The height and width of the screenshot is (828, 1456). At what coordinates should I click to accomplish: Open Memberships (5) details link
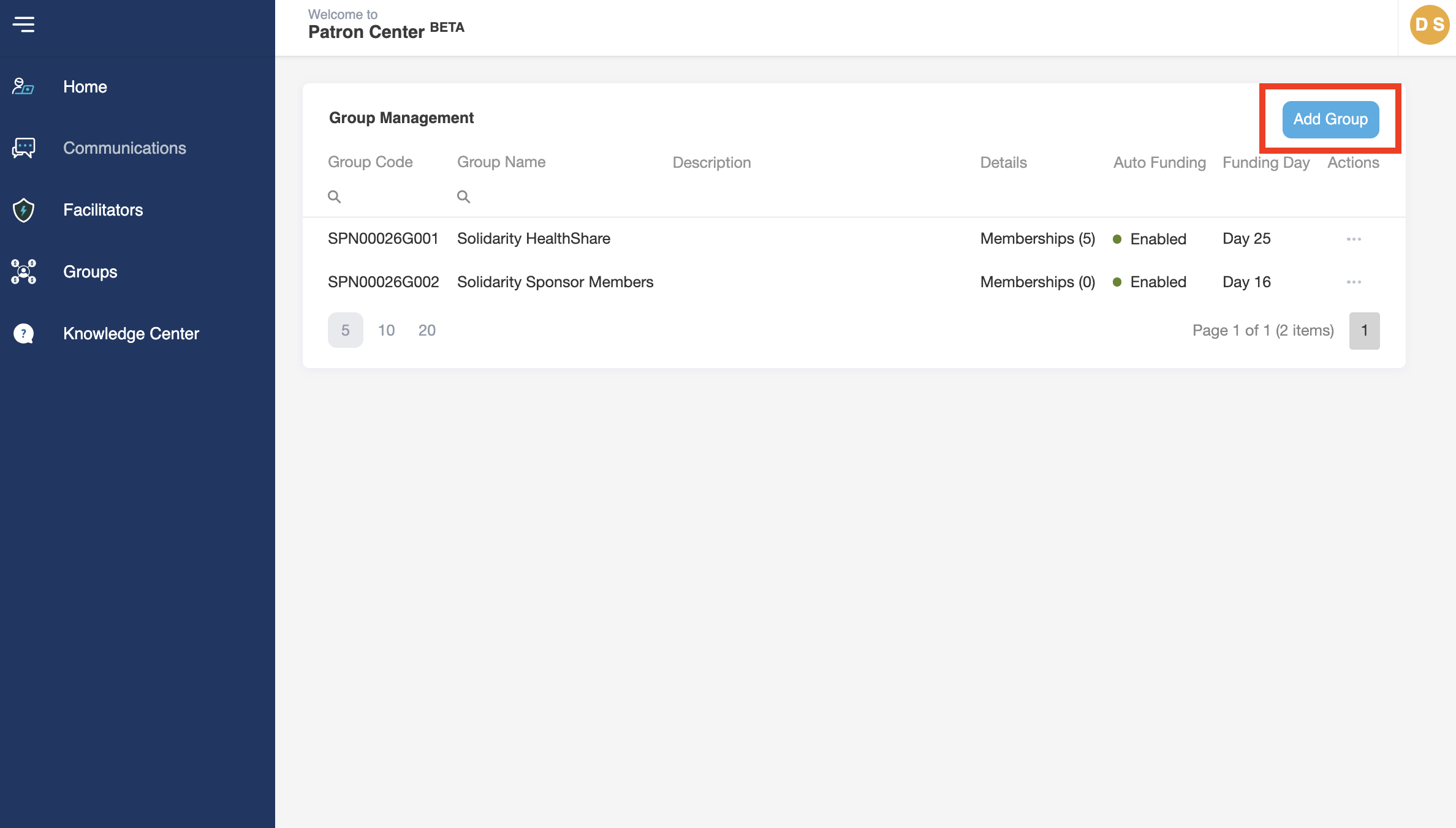pyautogui.click(x=1037, y=239)
